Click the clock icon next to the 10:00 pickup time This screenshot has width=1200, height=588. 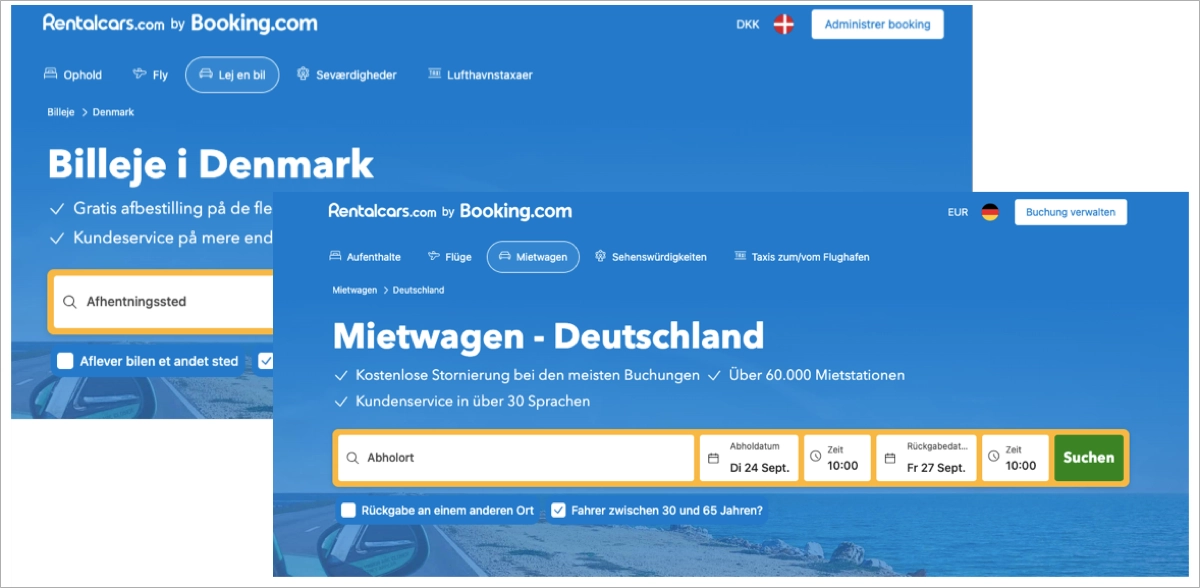tap(815, 456)
